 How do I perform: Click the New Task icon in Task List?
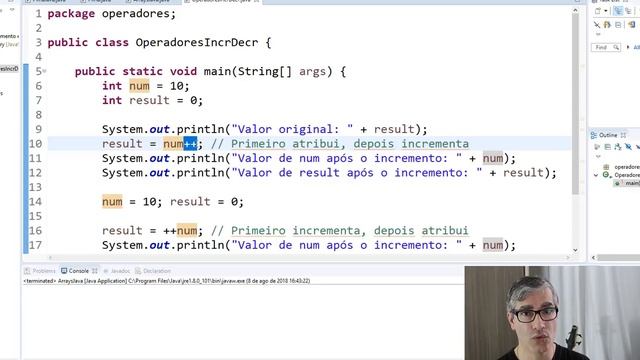pos(598,11)
